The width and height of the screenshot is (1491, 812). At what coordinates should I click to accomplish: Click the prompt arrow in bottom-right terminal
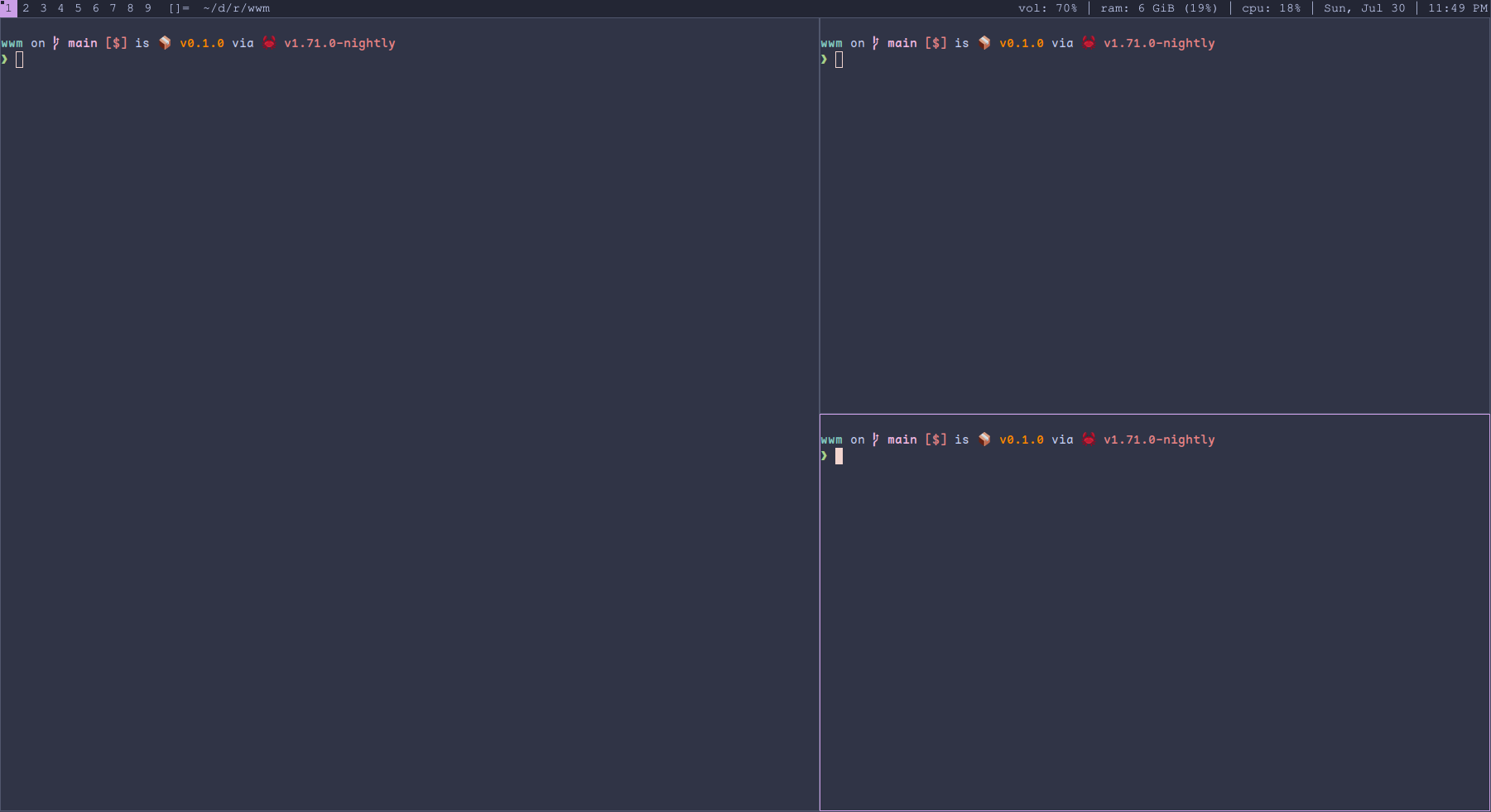pyautogui.click(x=824, y=456)
